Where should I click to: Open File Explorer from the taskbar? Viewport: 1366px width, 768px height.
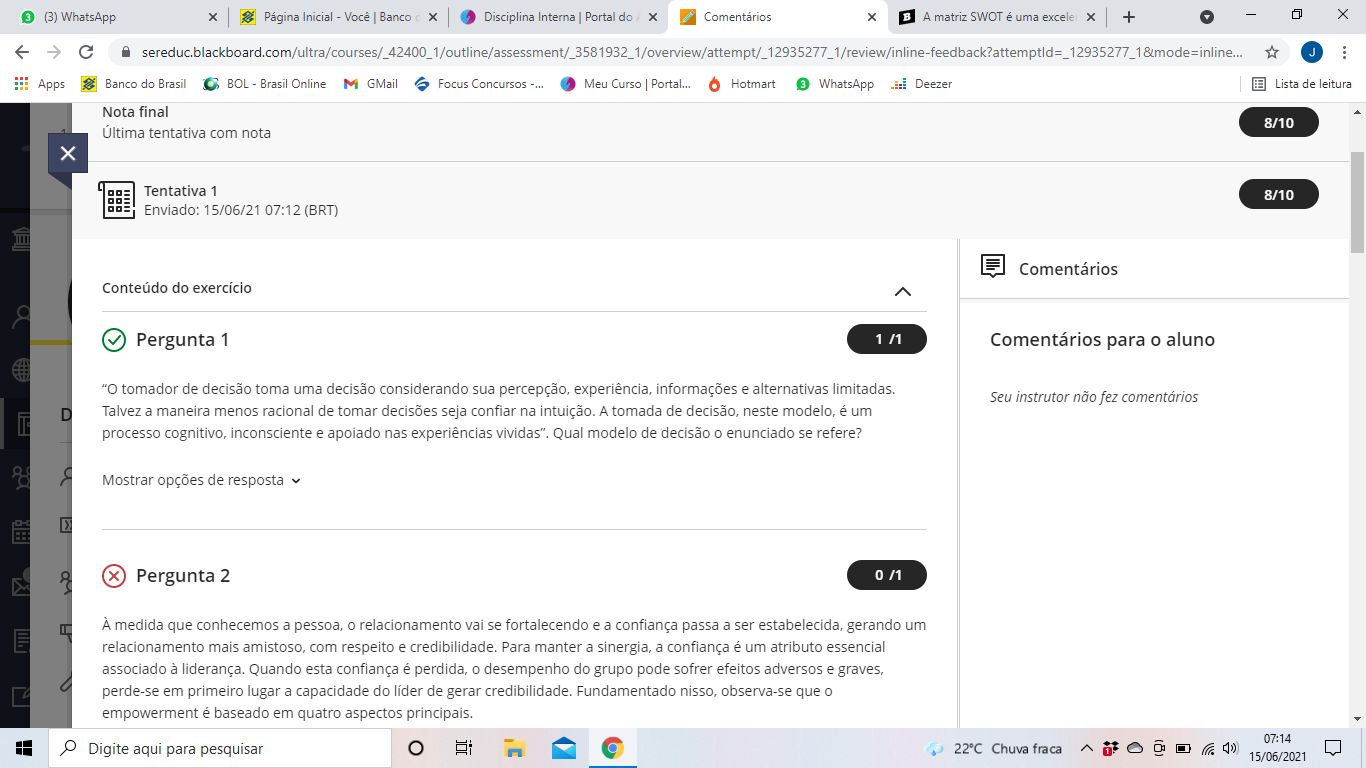(514, 748)
